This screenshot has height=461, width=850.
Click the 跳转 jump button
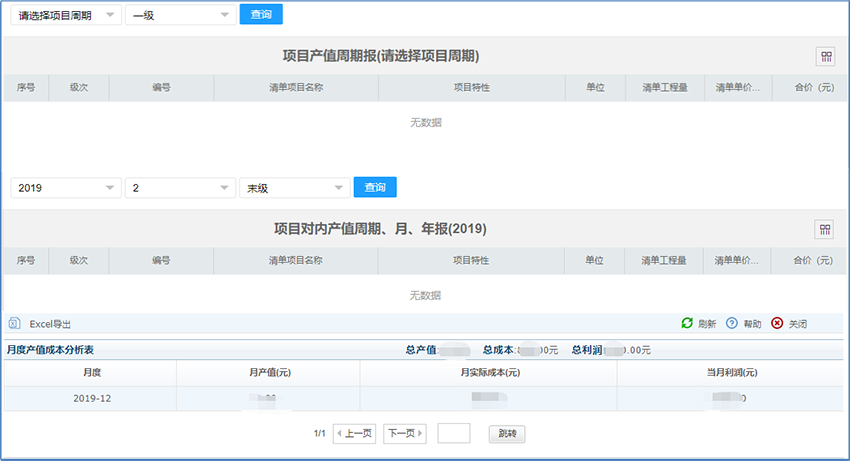[507, 434]
